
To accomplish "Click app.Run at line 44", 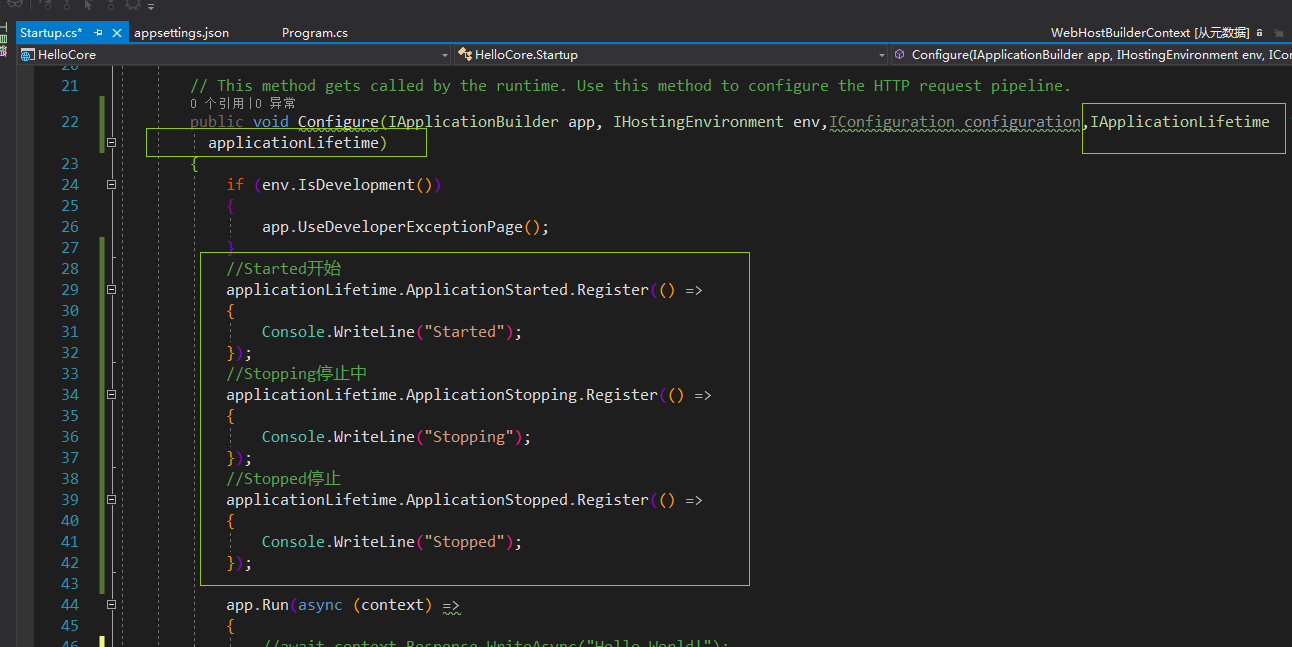I will [257, 605].
